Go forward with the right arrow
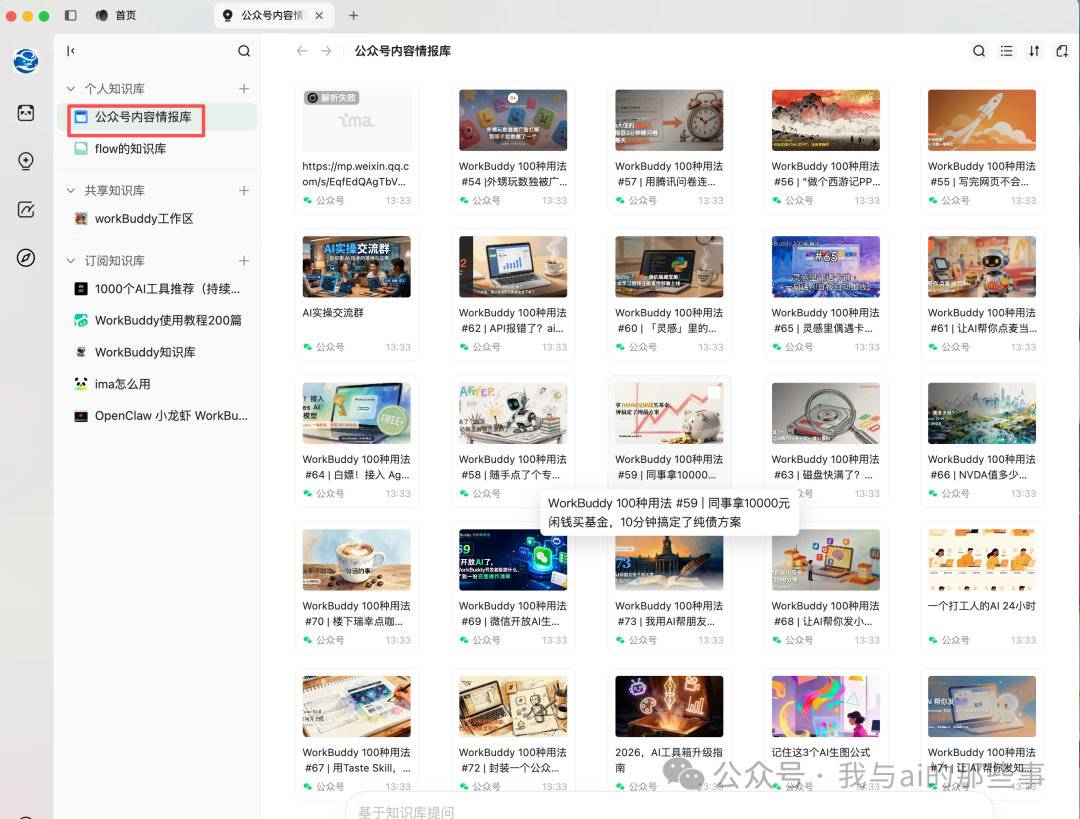The height and width of the screenshot is (819, 1080). coord(326,51)
